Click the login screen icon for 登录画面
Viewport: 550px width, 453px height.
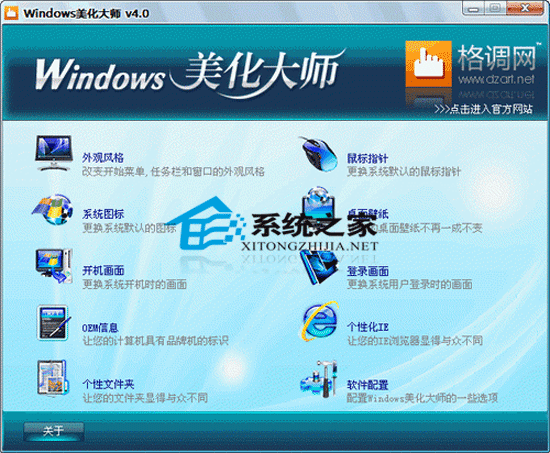318,267
